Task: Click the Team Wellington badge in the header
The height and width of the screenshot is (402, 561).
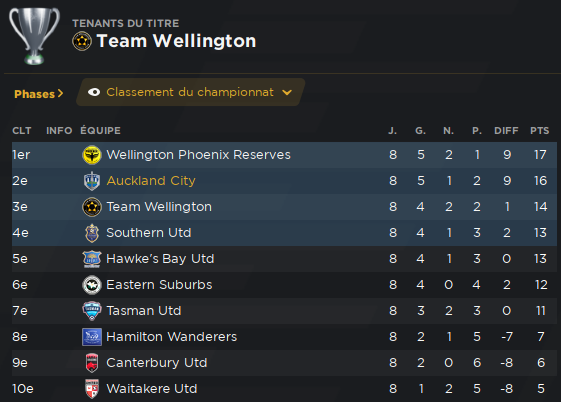Action: click(x=82, y=41)
